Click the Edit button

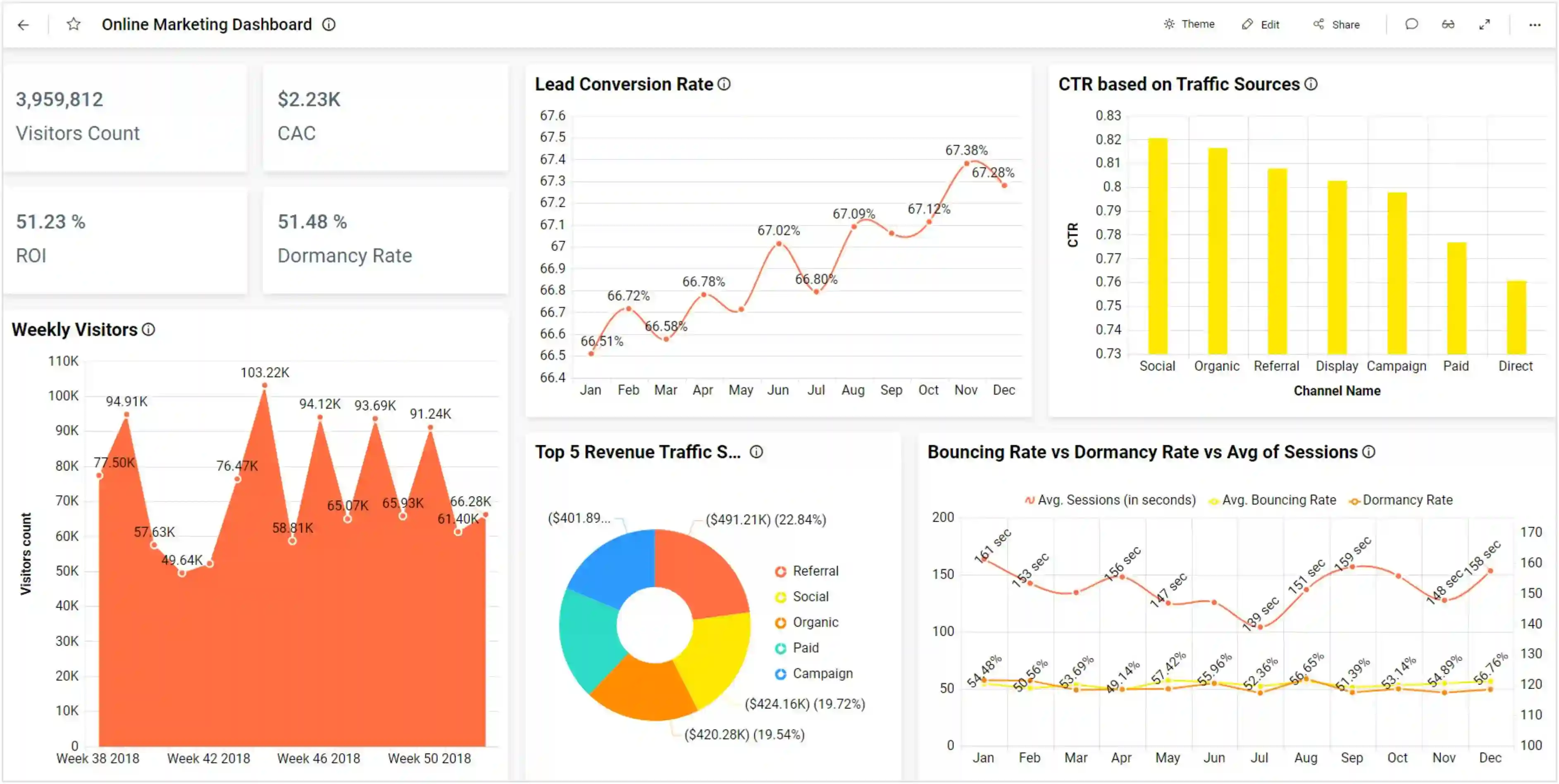pyautogui.click(x=1261, y=24)
